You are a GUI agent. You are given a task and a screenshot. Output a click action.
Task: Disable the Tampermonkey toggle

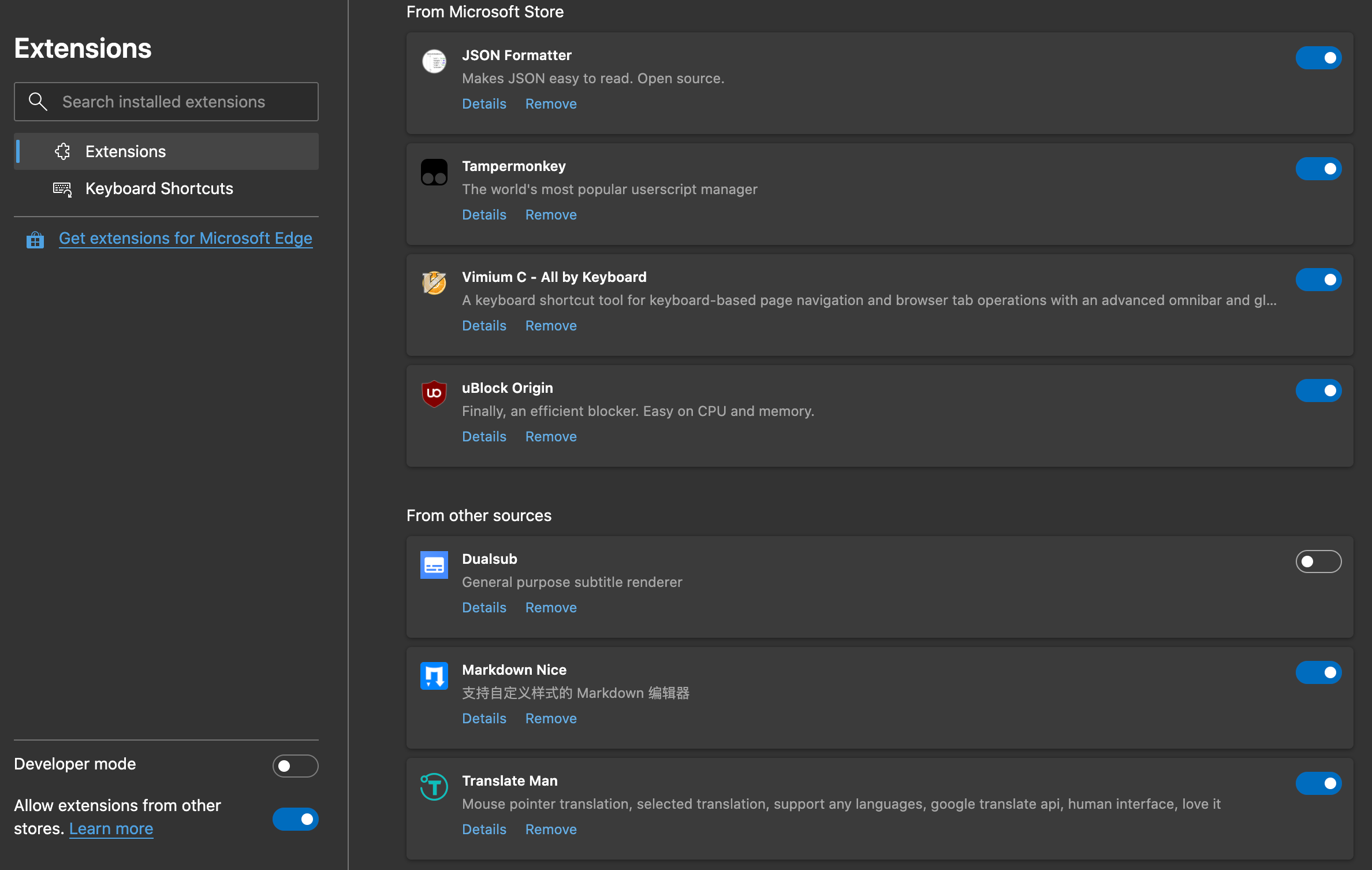tap(1318, 169)
